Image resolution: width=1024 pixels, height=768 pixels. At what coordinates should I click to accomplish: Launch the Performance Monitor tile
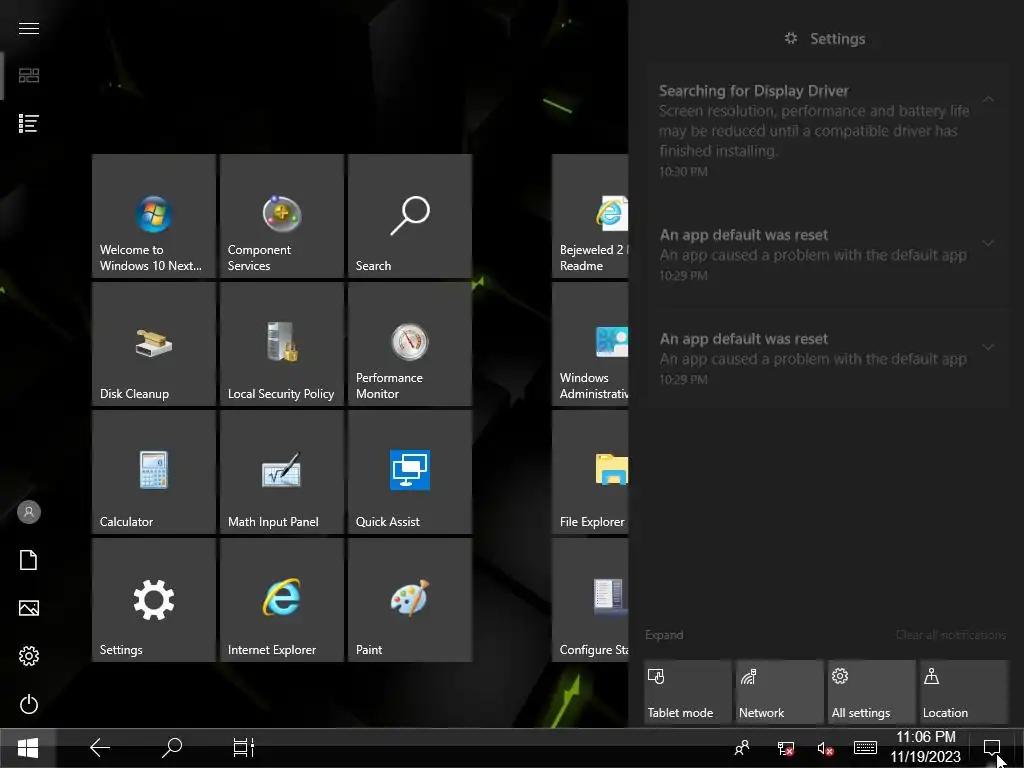409,344
